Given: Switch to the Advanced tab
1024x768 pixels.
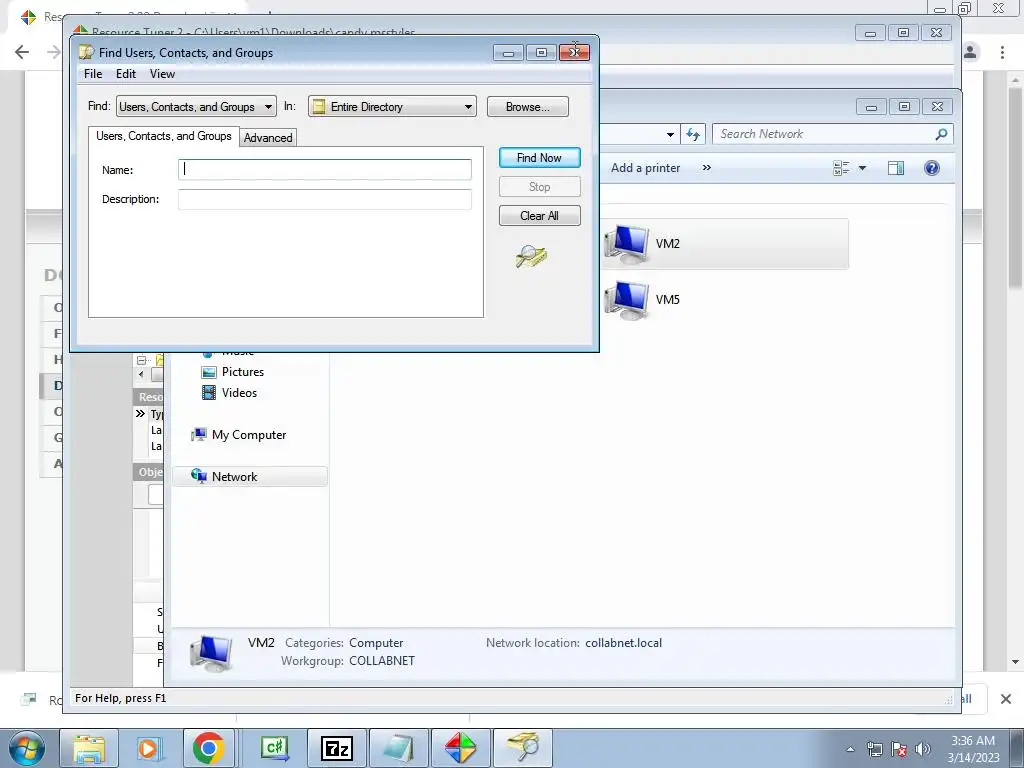Looking at the screenshot, I should [268, 138].
